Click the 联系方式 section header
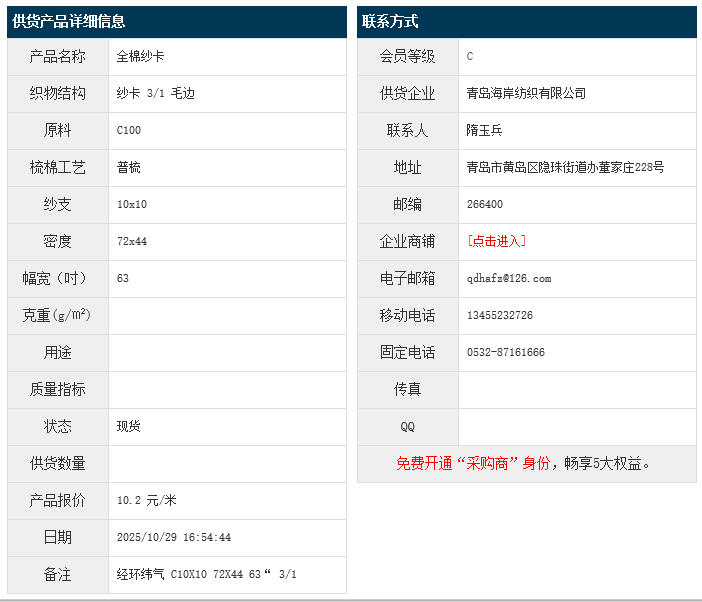Screen dimensions: 702x602 391,21
